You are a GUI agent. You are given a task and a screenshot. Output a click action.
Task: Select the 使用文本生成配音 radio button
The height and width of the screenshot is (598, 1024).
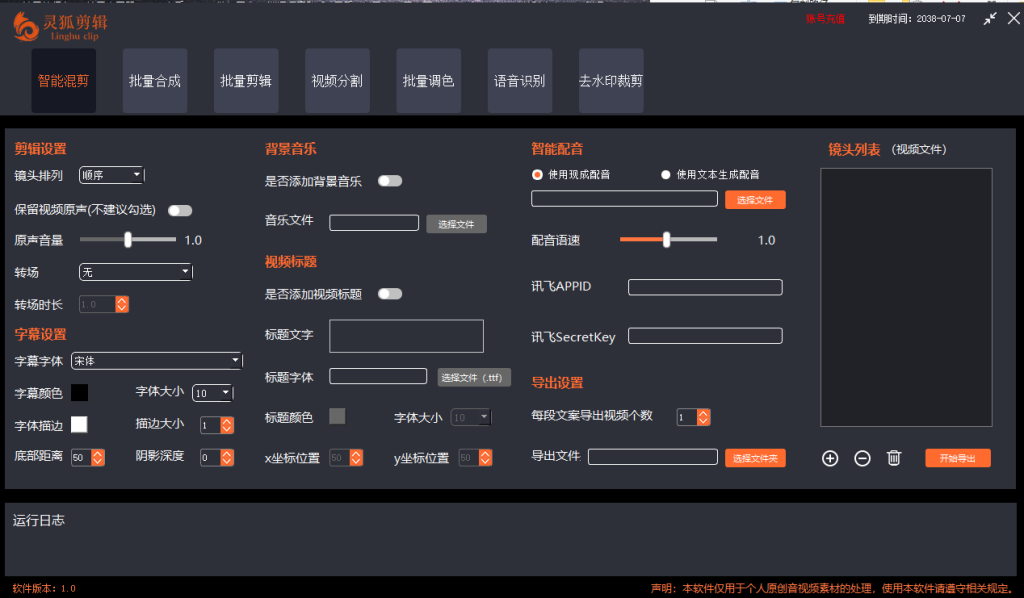pyautogui.click(x=666, y=175)
